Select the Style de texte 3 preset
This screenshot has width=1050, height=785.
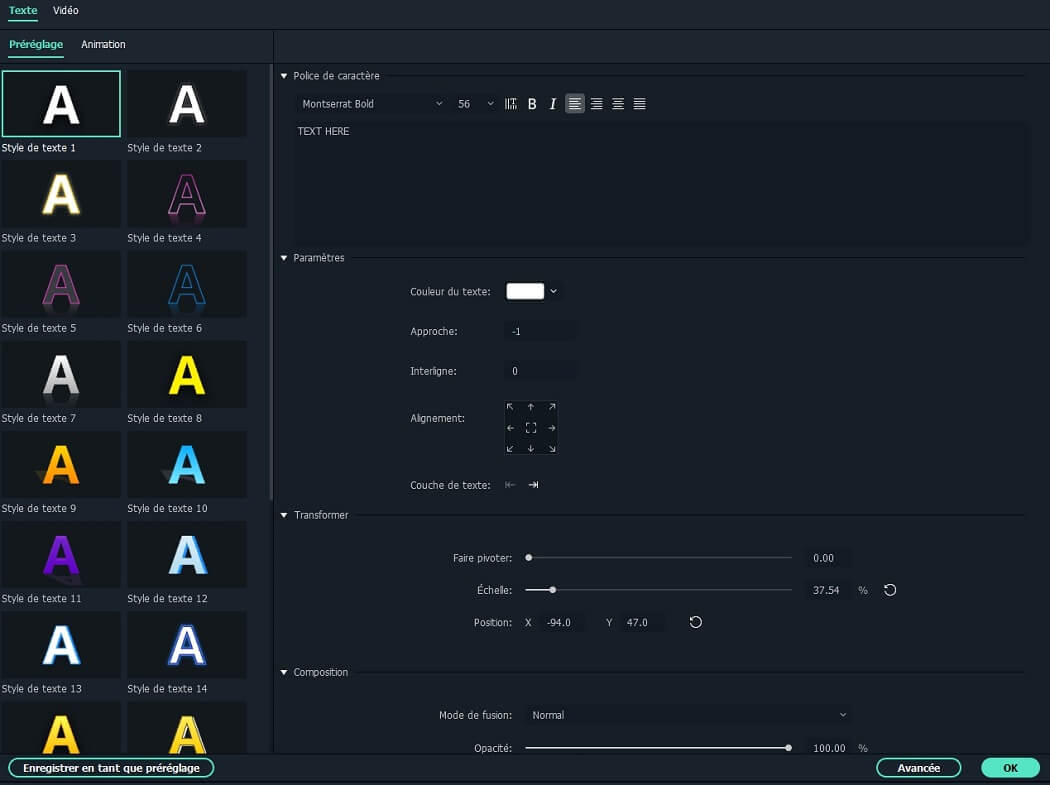tap(61, 194)
